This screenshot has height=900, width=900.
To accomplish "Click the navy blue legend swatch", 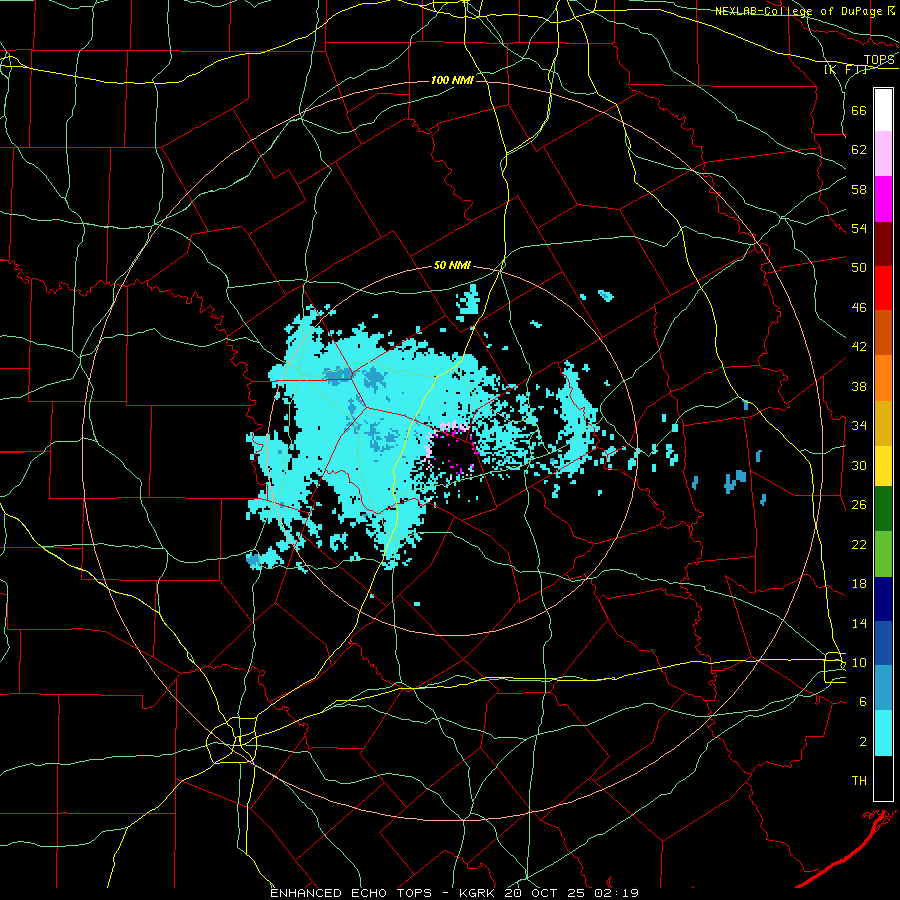I will coord(883,599).
